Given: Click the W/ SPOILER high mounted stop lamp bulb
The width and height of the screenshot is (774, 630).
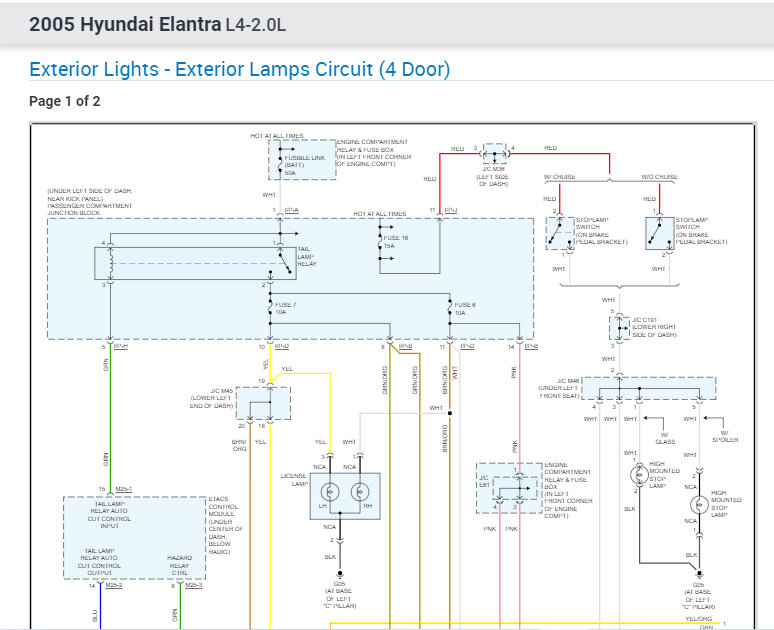Looking at the screenshot, I should pyautogui.click(x=699, y=505).
